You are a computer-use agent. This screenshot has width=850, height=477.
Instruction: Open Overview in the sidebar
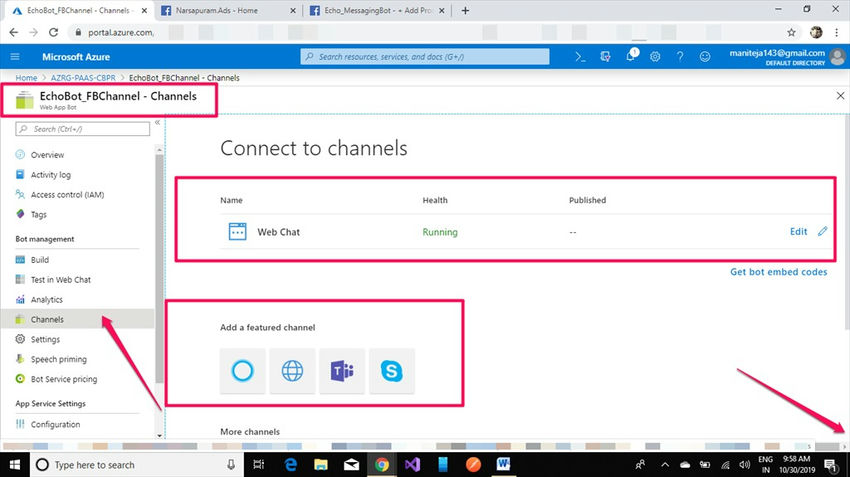47,155
